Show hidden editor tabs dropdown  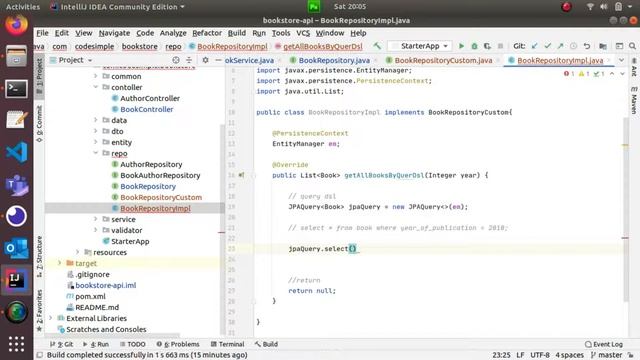click(621, 60)
